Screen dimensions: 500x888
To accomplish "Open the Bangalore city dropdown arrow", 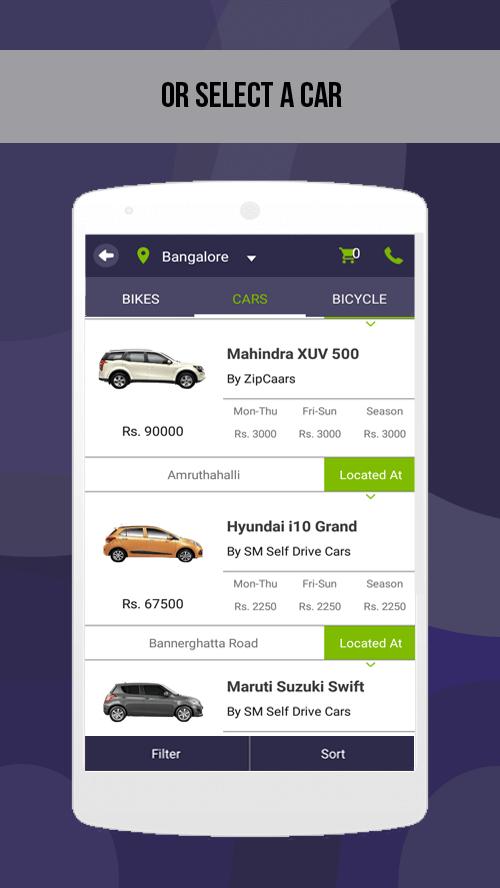I will pos(251,258).
